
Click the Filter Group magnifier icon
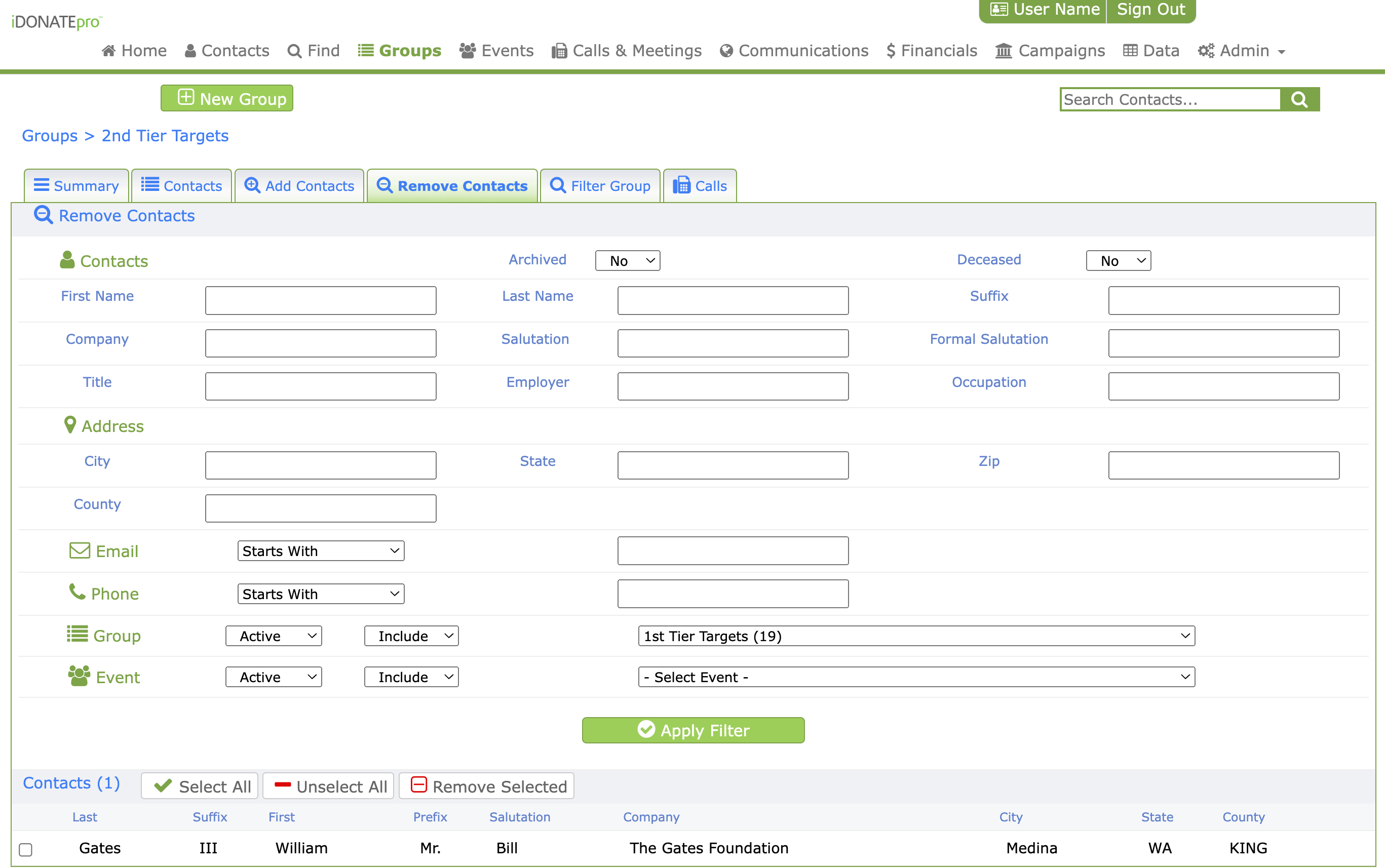pos(558,185)
